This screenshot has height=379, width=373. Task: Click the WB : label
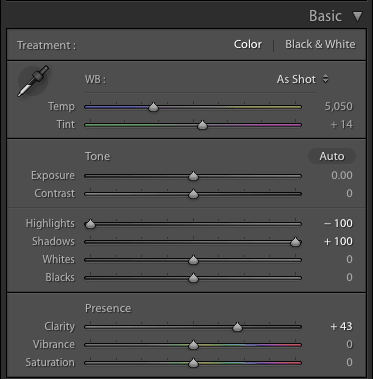[x=95, y=80]
